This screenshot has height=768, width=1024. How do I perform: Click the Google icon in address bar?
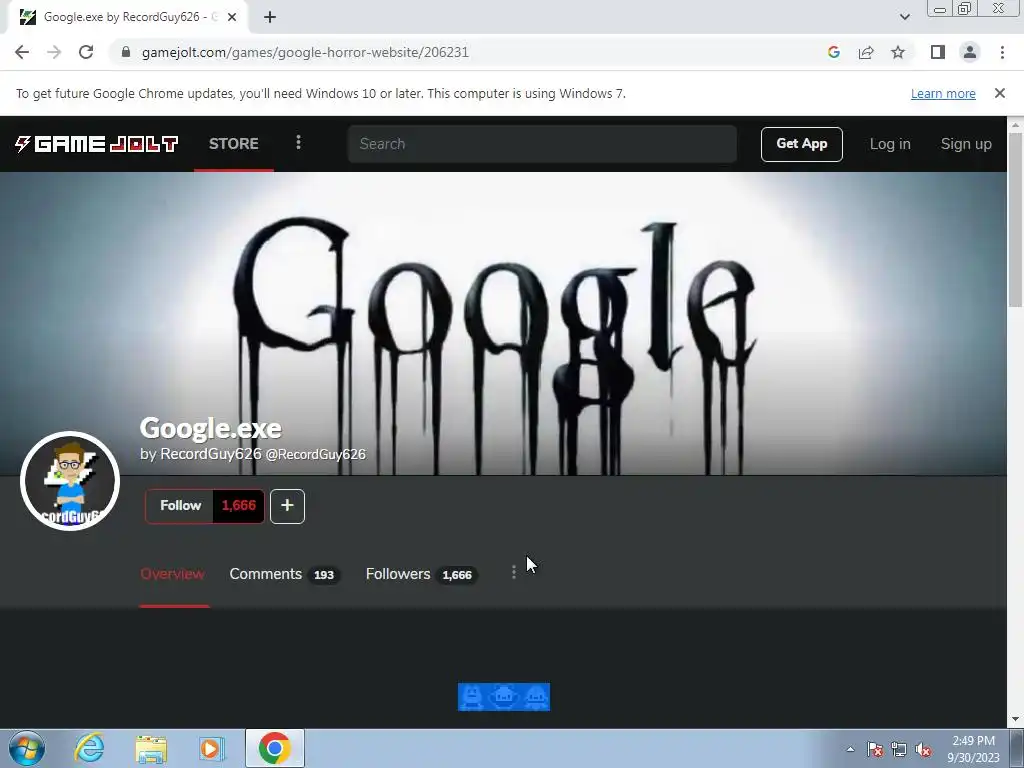click(x=833, y=52)
